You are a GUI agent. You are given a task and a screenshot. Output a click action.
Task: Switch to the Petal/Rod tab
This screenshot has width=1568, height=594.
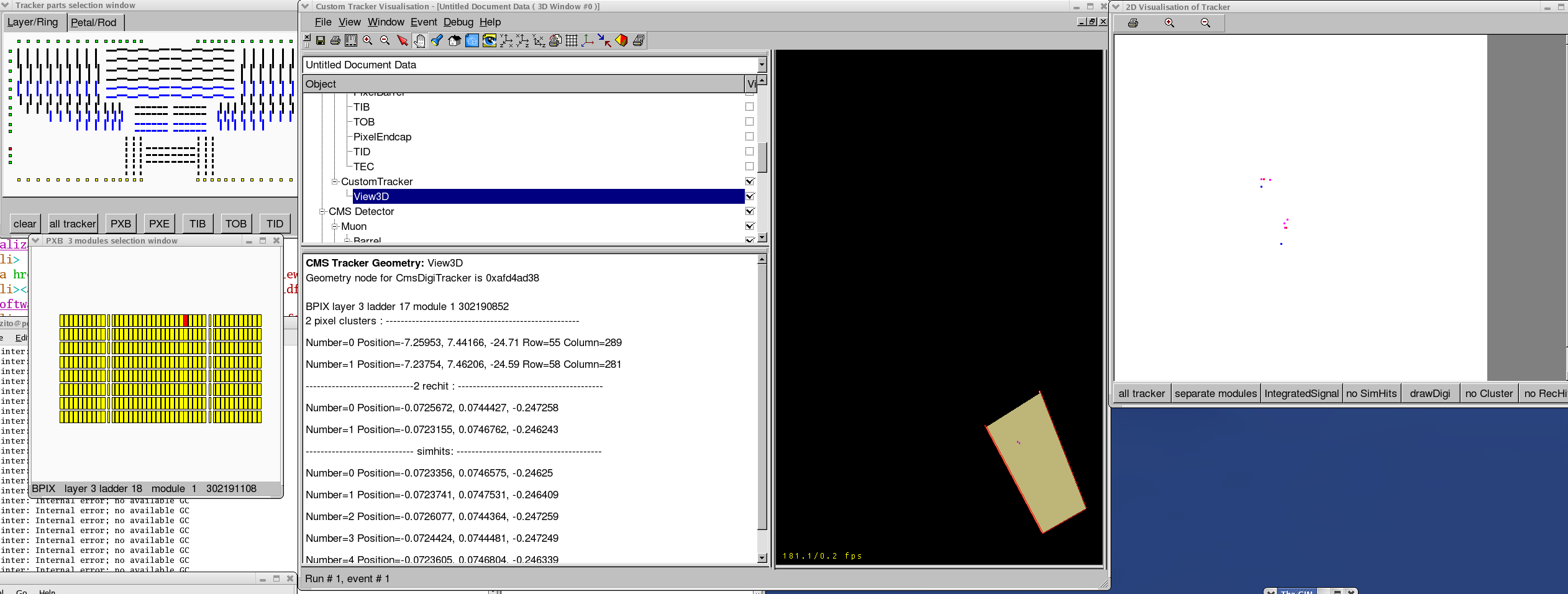point(93,23)
